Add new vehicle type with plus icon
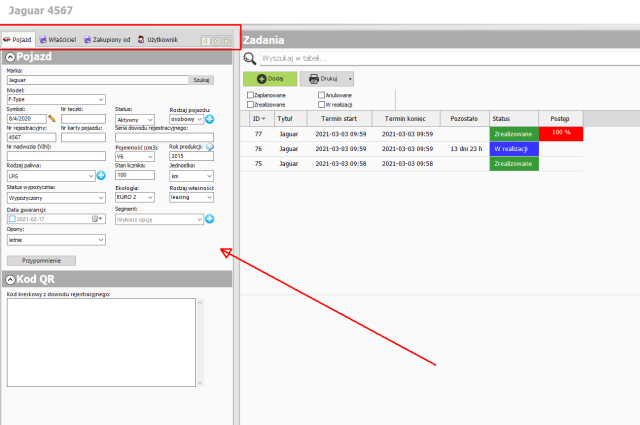The width and height of the screenshot is (640, 425). click(x=209, y=119)
